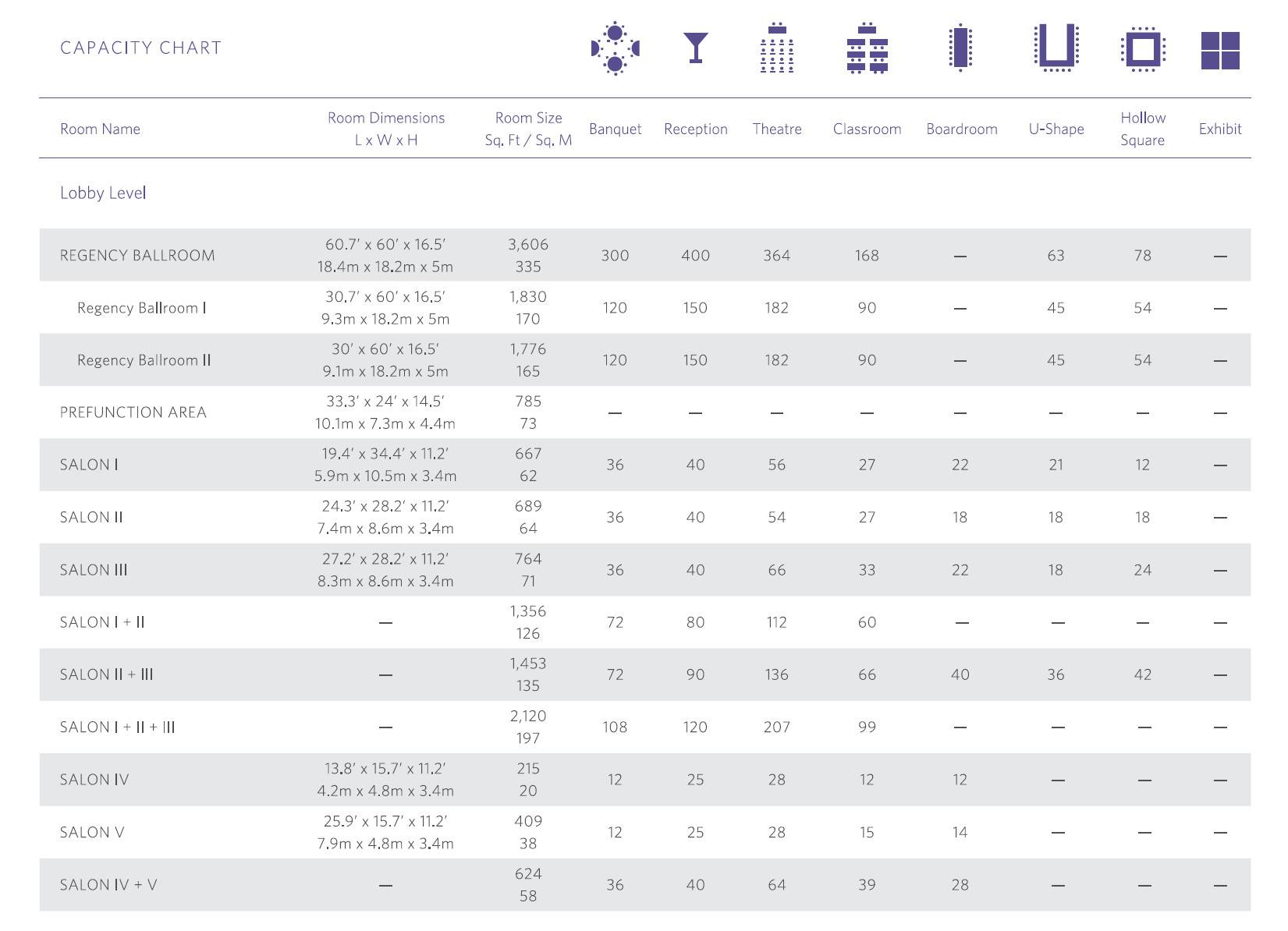
Task: Click the U-Shape column header
Action: tap(1056, 129)
